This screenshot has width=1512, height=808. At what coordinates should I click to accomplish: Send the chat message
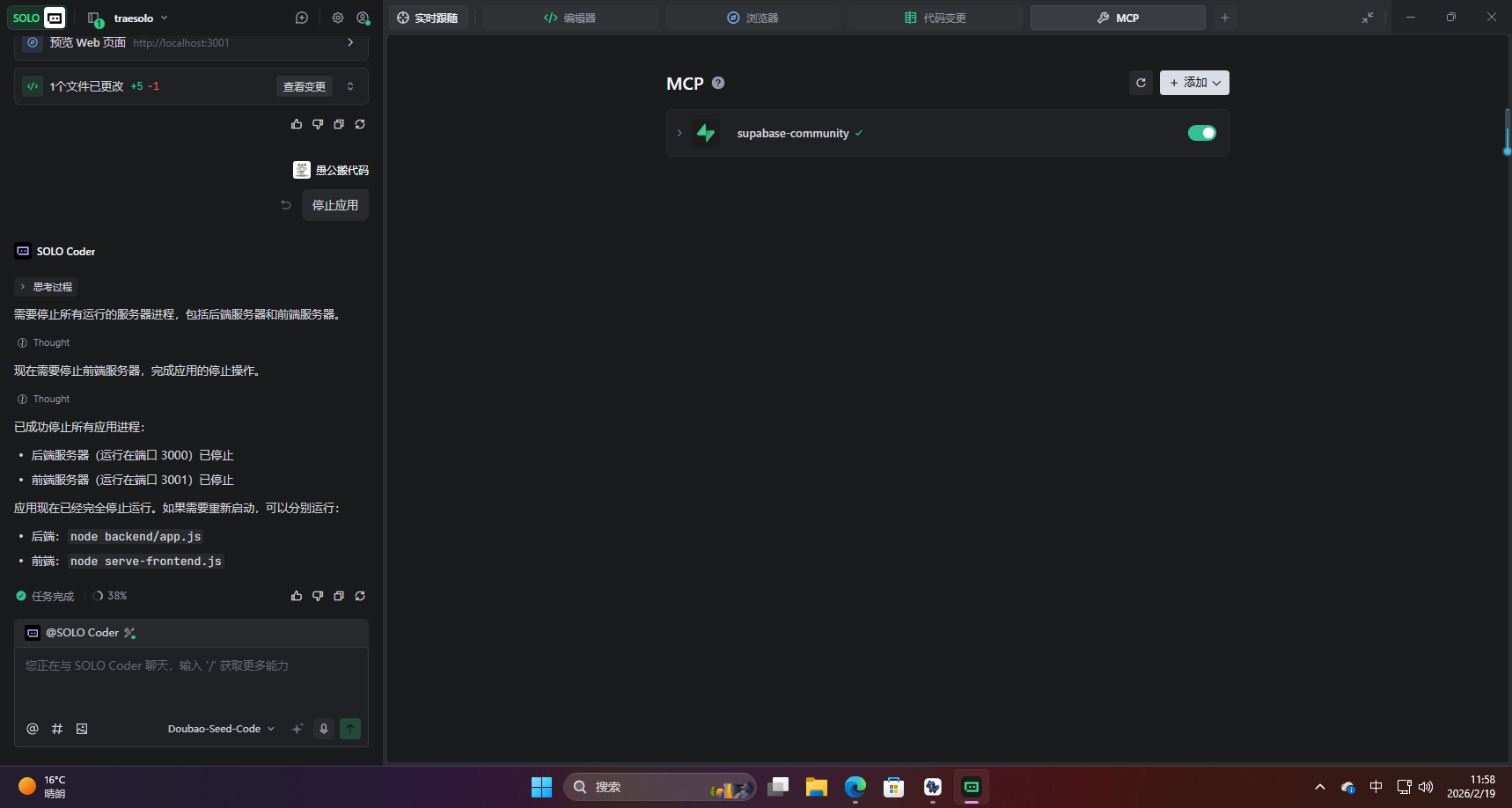click(x=350, y=729)
